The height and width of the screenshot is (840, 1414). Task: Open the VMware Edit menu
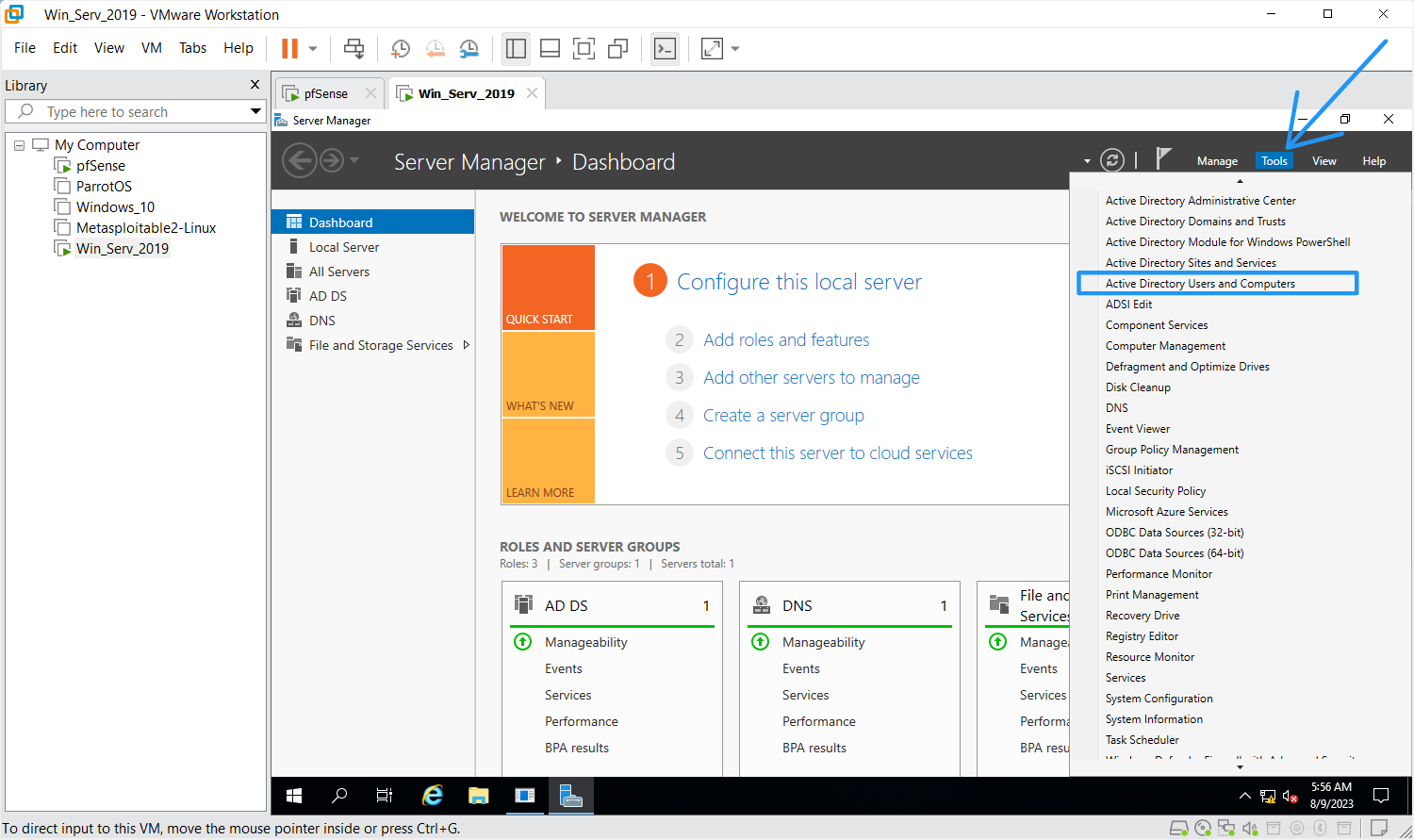[65, 48]
